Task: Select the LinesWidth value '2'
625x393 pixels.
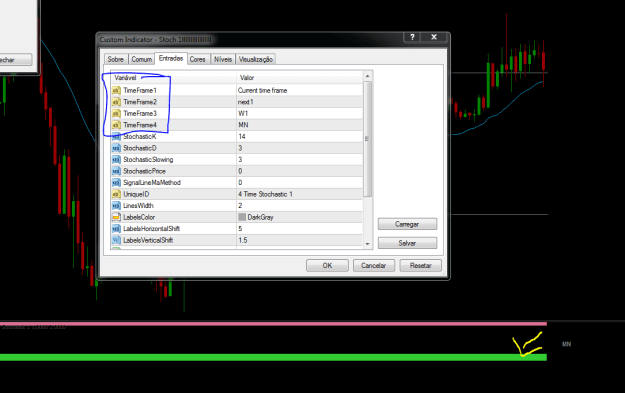Action: 300,206
